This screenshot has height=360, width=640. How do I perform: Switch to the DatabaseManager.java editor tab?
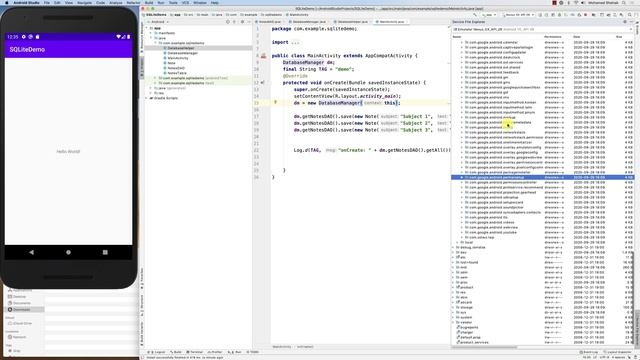tap(309, 22)
